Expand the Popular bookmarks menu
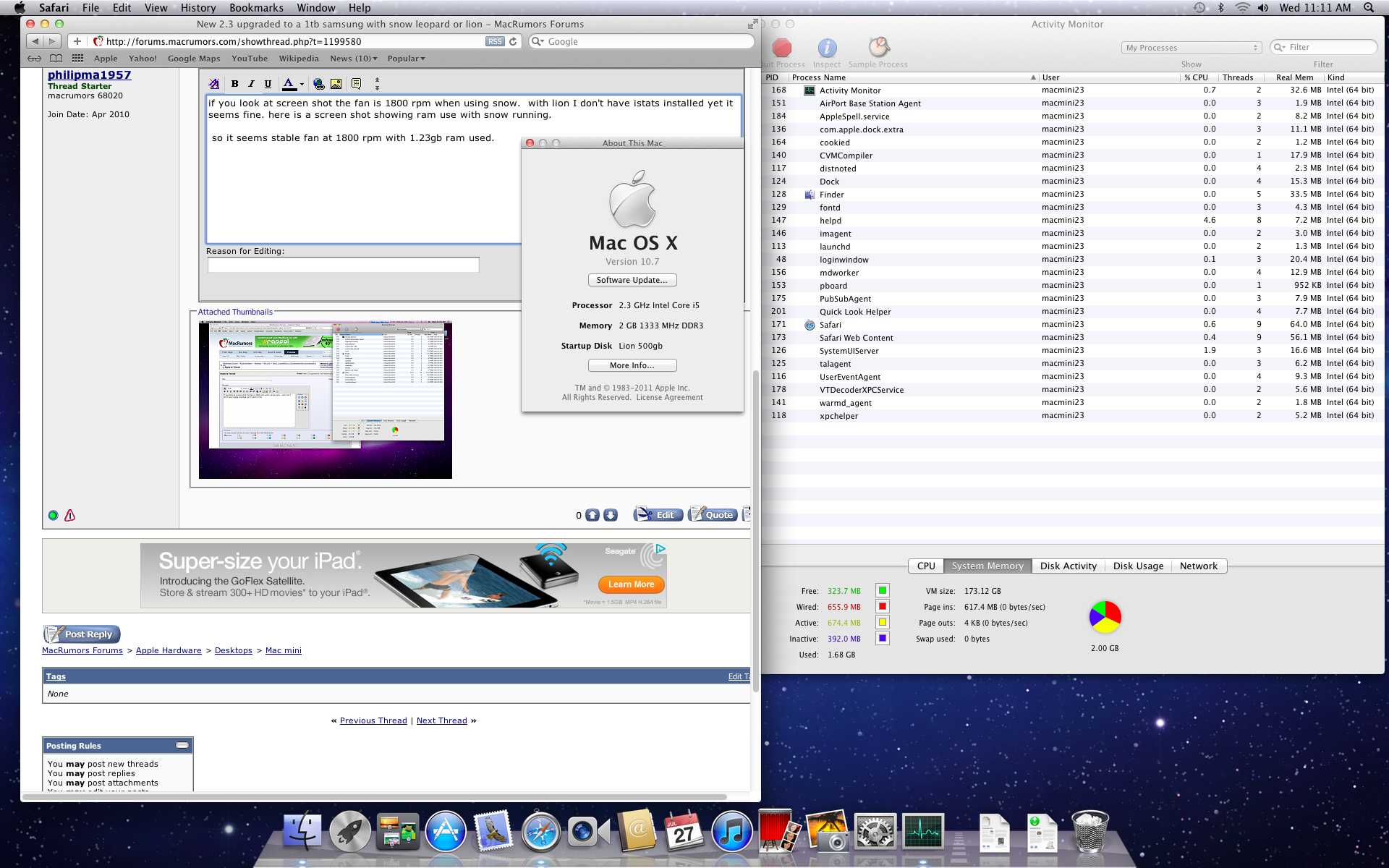The width and height of the screenshot is (1389, 868). [406, 59]
